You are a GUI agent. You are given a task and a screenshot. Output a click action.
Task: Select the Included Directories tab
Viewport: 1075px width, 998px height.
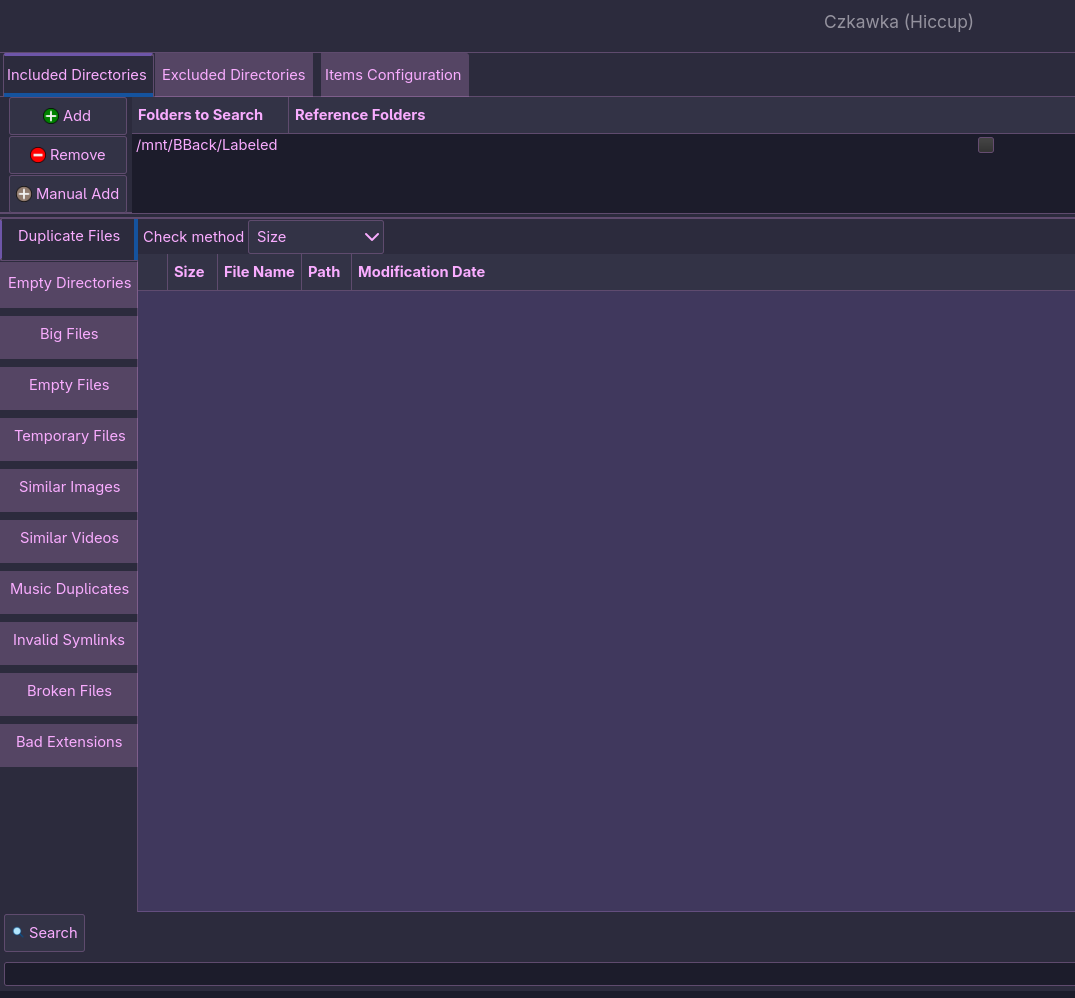(x=77, y=75)
